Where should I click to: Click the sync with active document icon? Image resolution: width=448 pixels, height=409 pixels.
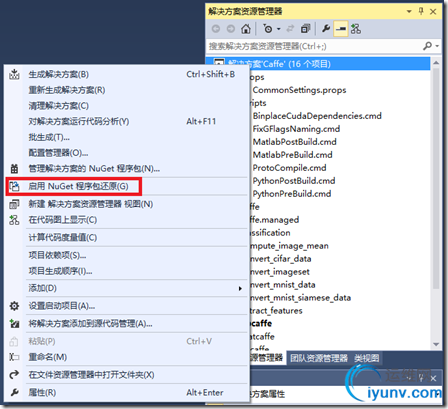point(290,29)
